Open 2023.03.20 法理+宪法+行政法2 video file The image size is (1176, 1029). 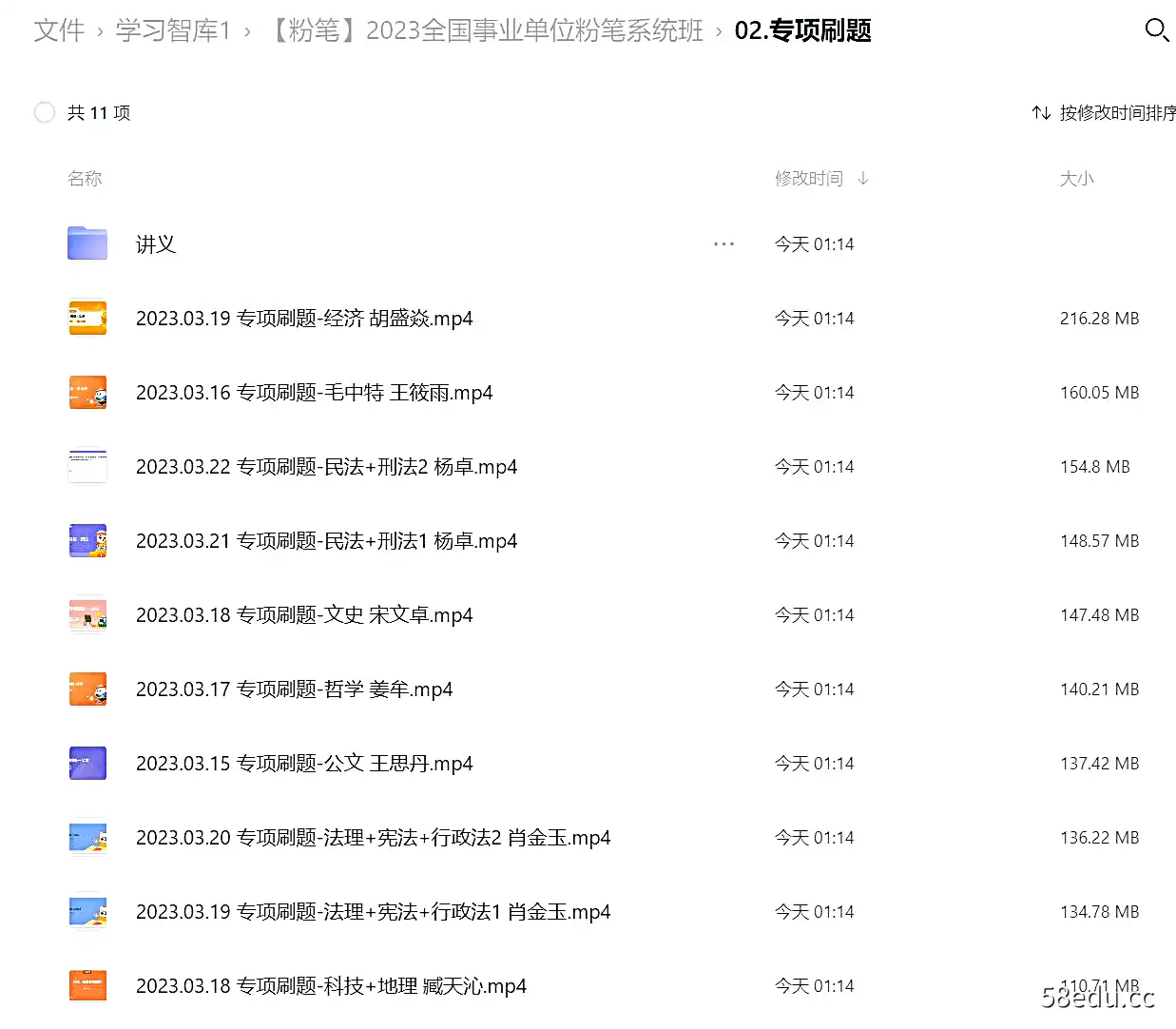[373, 838]
